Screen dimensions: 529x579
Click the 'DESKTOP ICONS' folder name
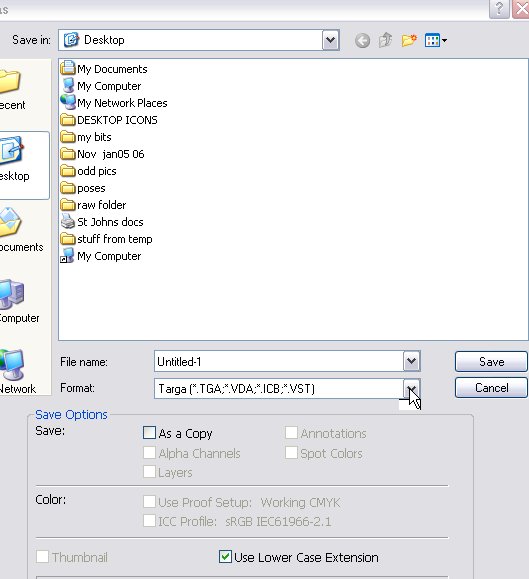(117, 120)
